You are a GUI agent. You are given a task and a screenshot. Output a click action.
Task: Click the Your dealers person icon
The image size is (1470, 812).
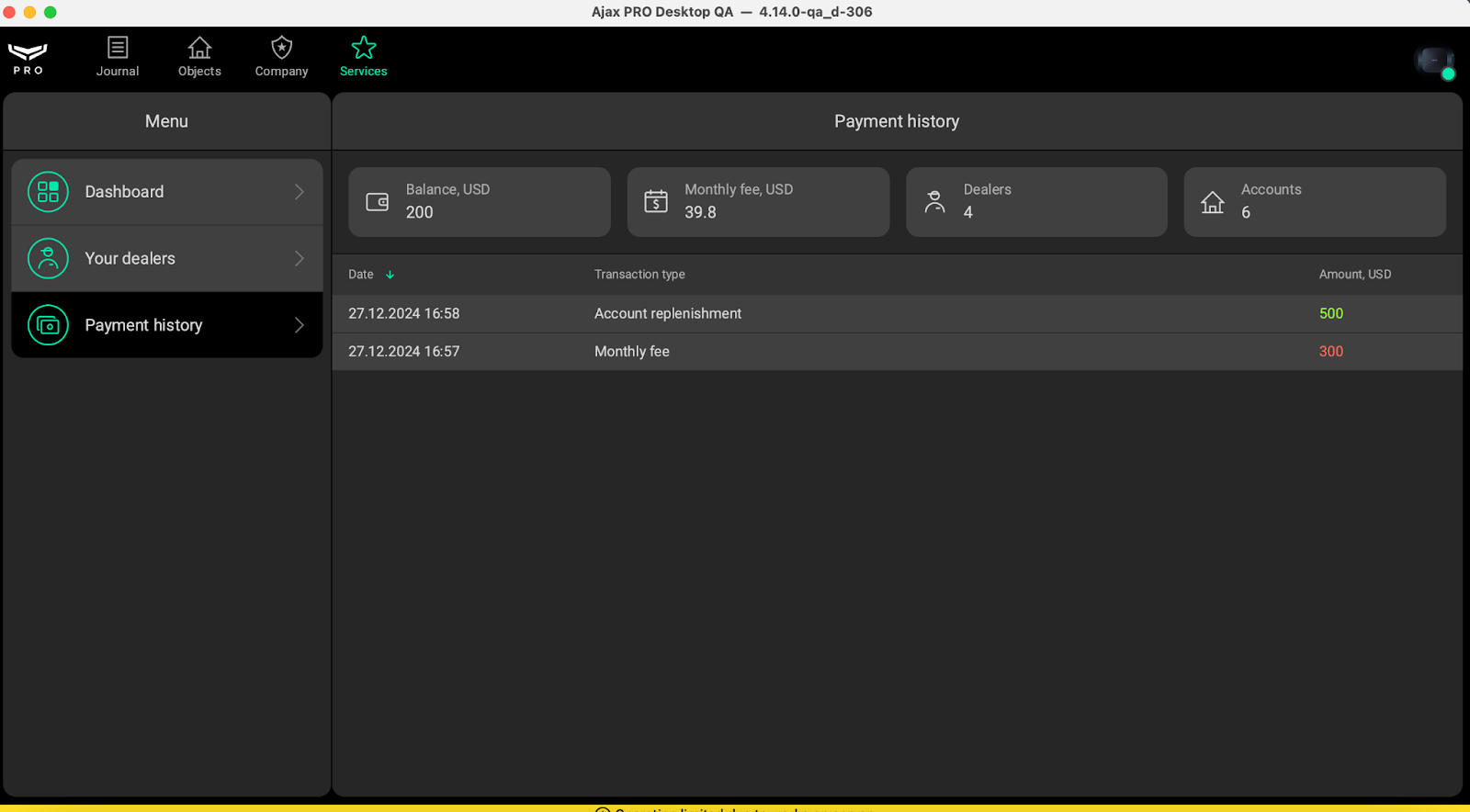(48, 259)
